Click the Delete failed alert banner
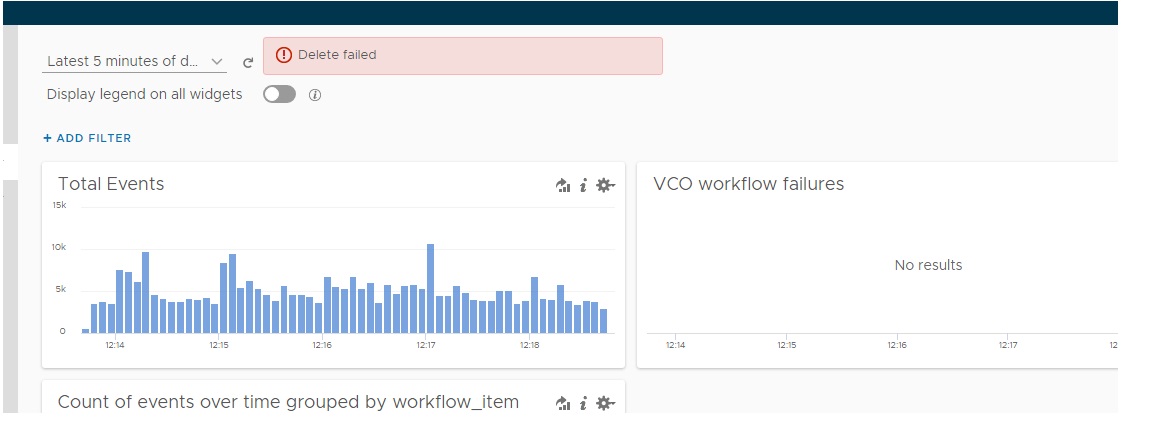Screen dimensions: 1152x435 pos(462,56)
